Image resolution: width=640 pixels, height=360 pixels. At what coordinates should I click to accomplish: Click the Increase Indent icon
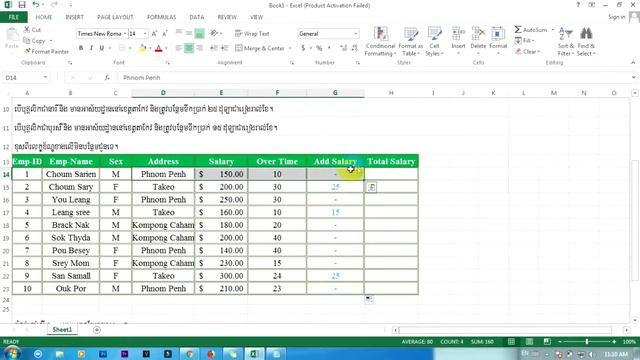click(x=224, y=48)
